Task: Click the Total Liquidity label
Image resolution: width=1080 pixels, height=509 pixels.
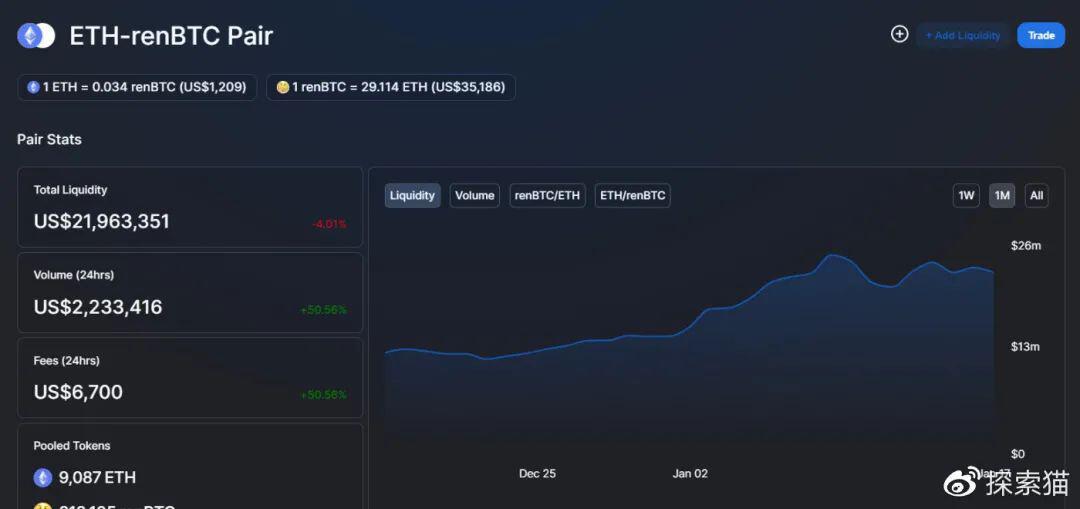Action: coord(70,189)
